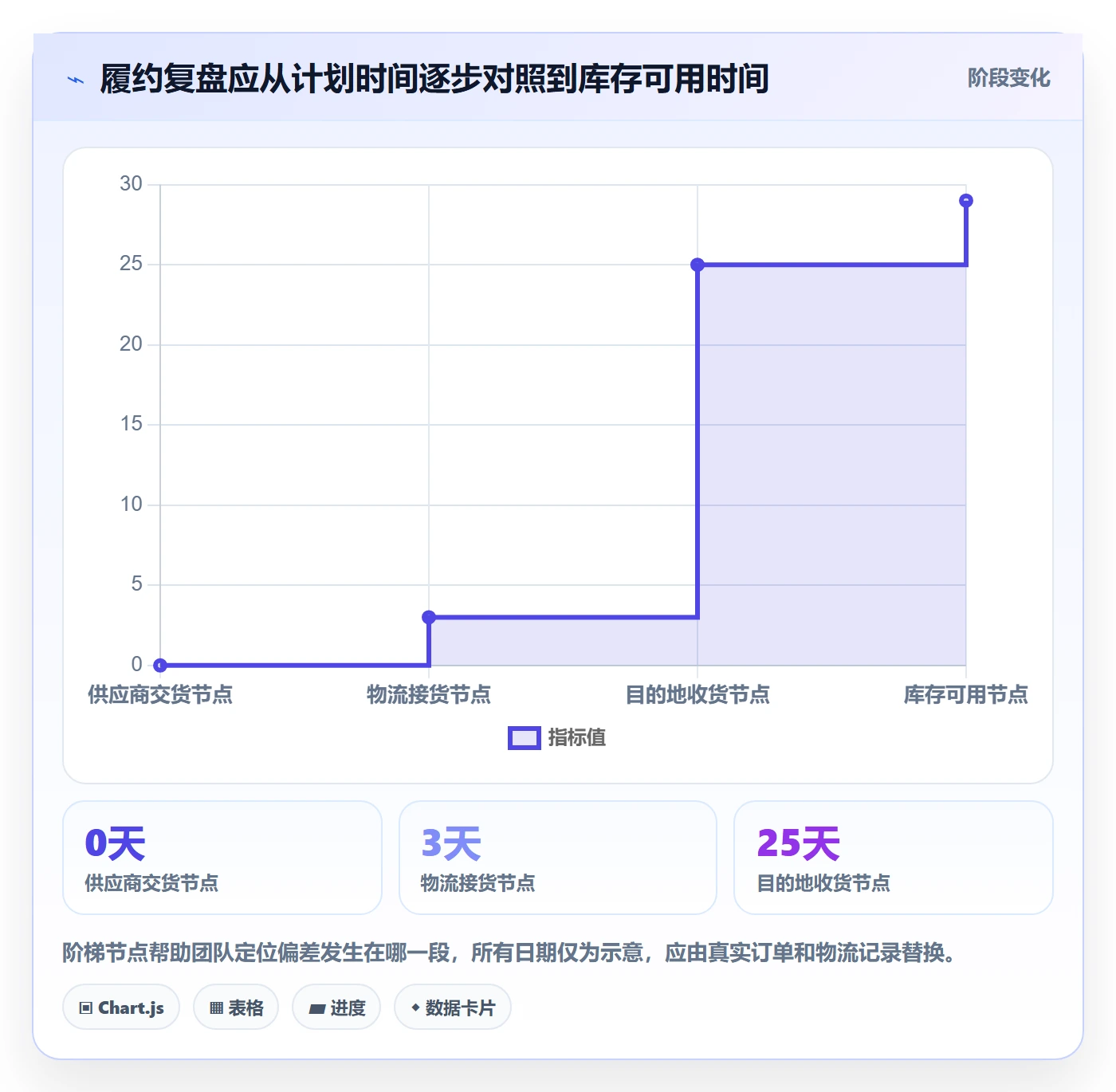This screenshot has width=1116, height=1092.
Task: Open the 0天 供应商交货节点 card
Action: [x=222, y=858]
